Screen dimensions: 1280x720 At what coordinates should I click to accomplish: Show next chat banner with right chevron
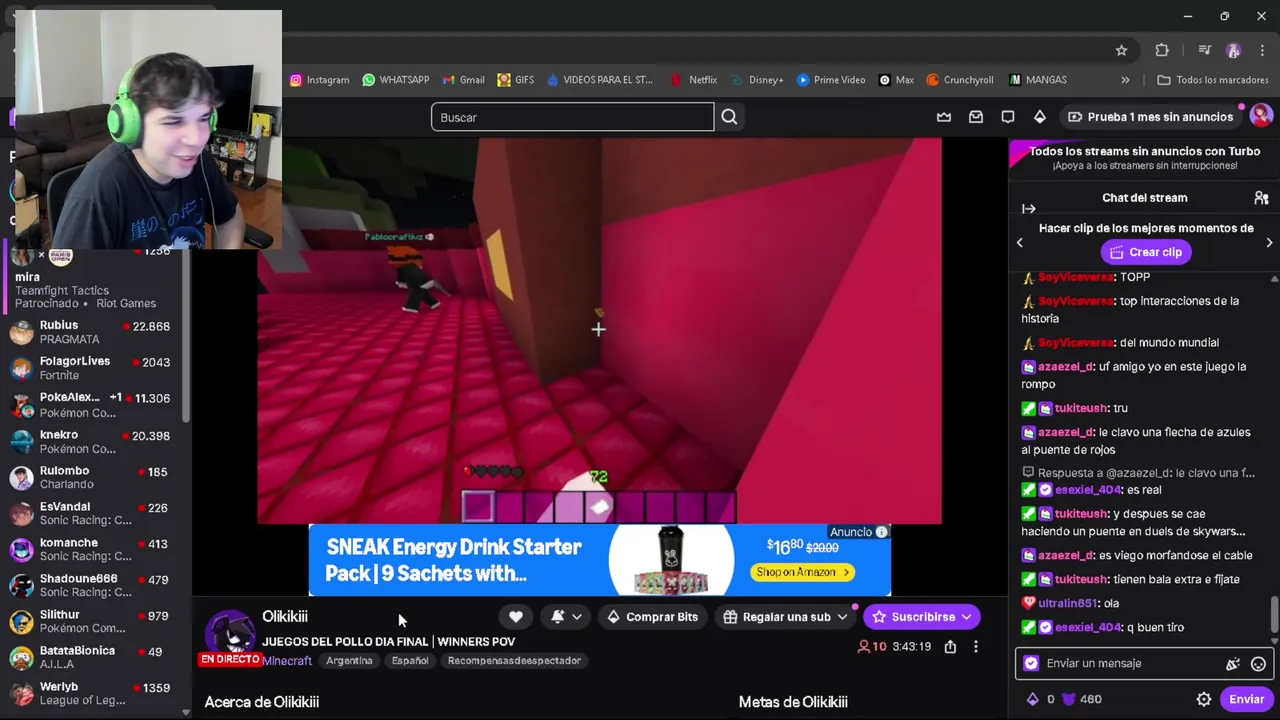tap(1269, 242)
